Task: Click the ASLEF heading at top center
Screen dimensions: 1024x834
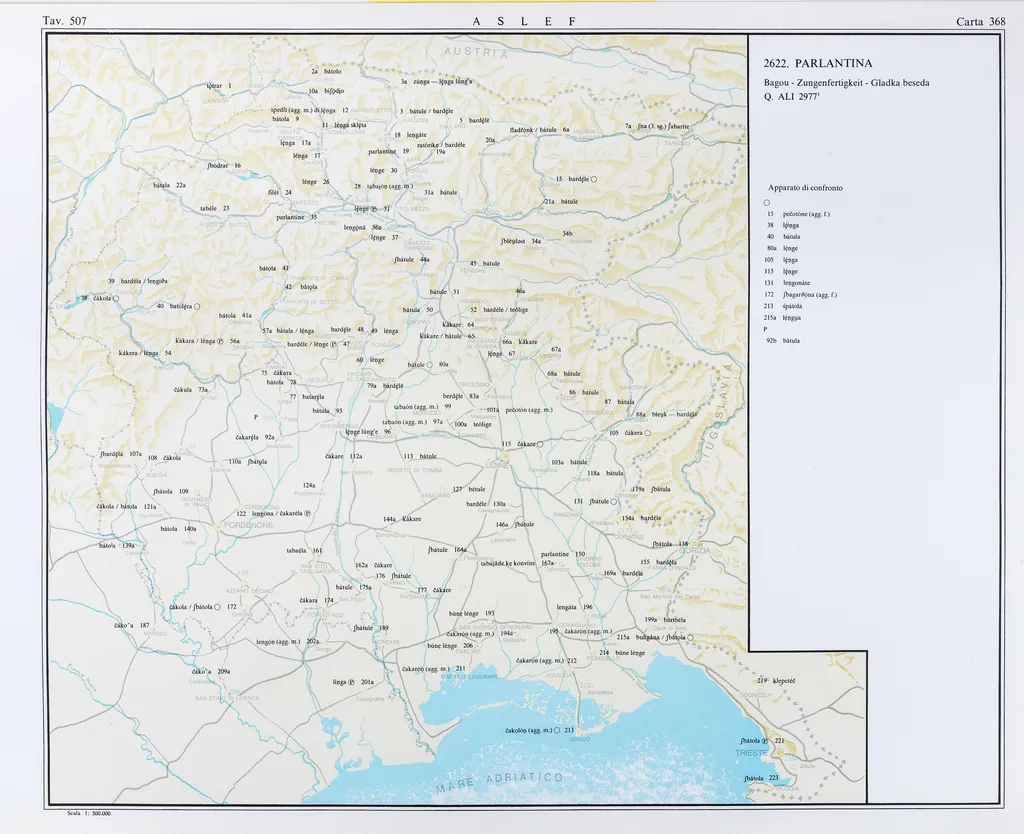Action: click(511, 22)
